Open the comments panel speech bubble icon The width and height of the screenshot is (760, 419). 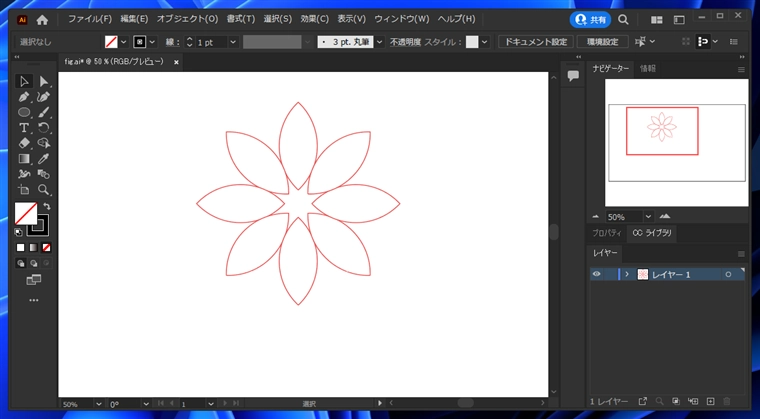(573, 76)
